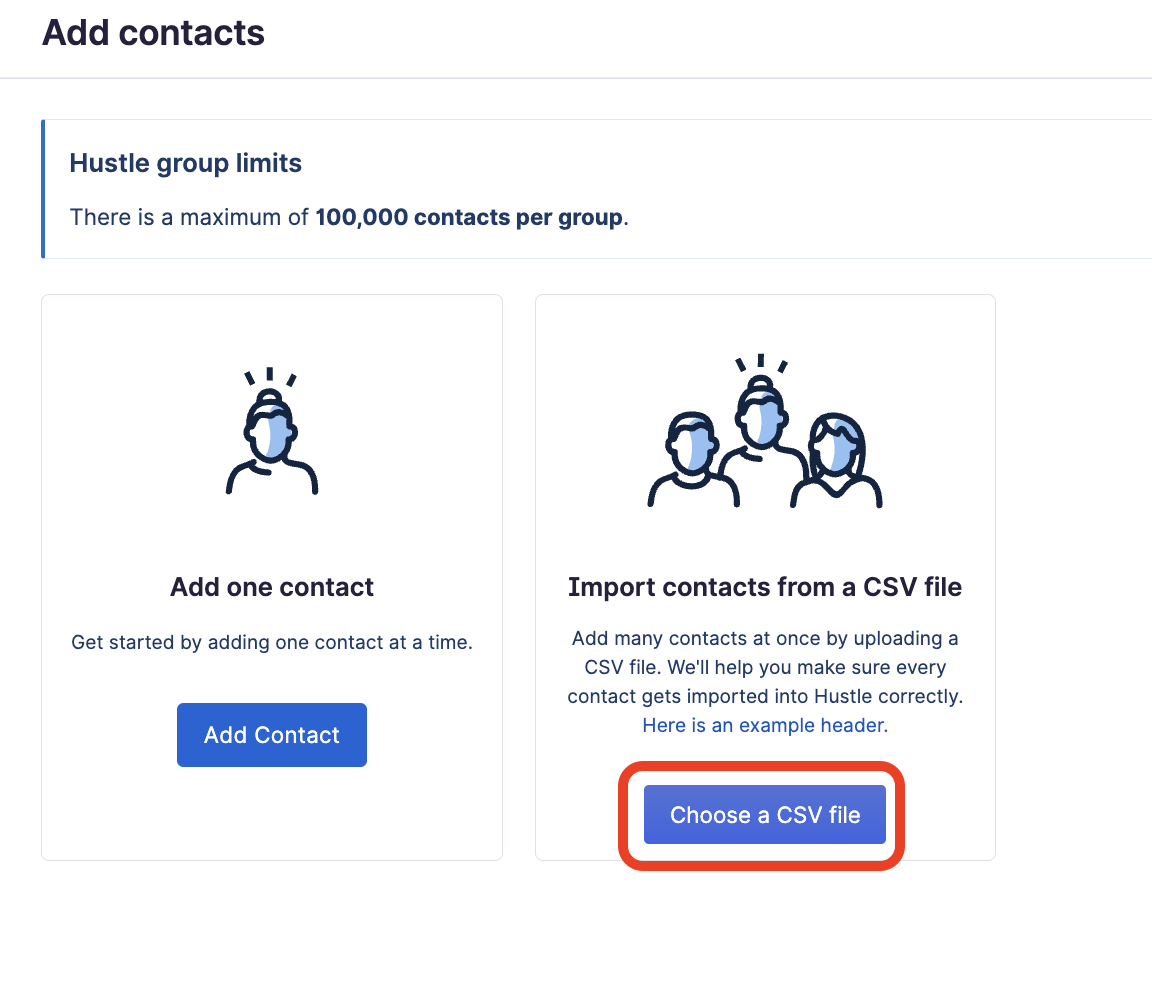Click the single person icon
The height and width of the screenshot is (1002, 1152).
(x=272, y=440)
